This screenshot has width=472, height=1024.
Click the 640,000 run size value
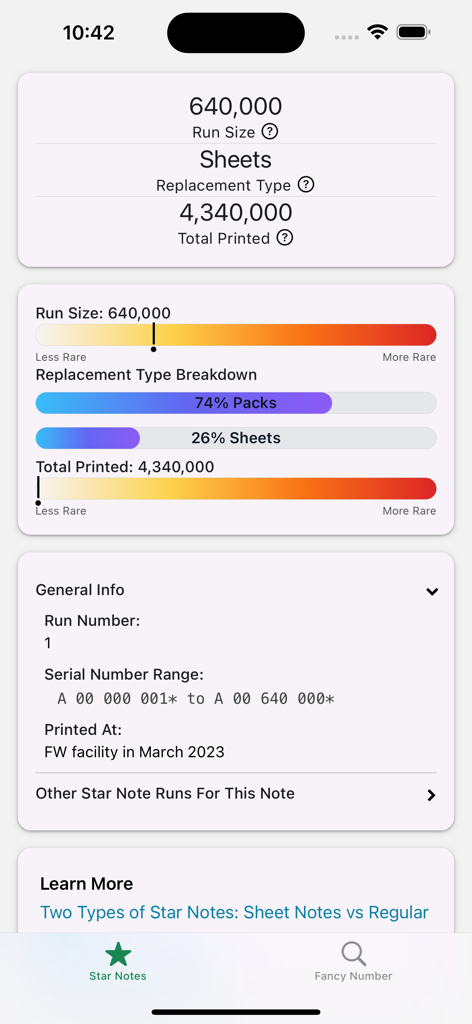(236, 106)
